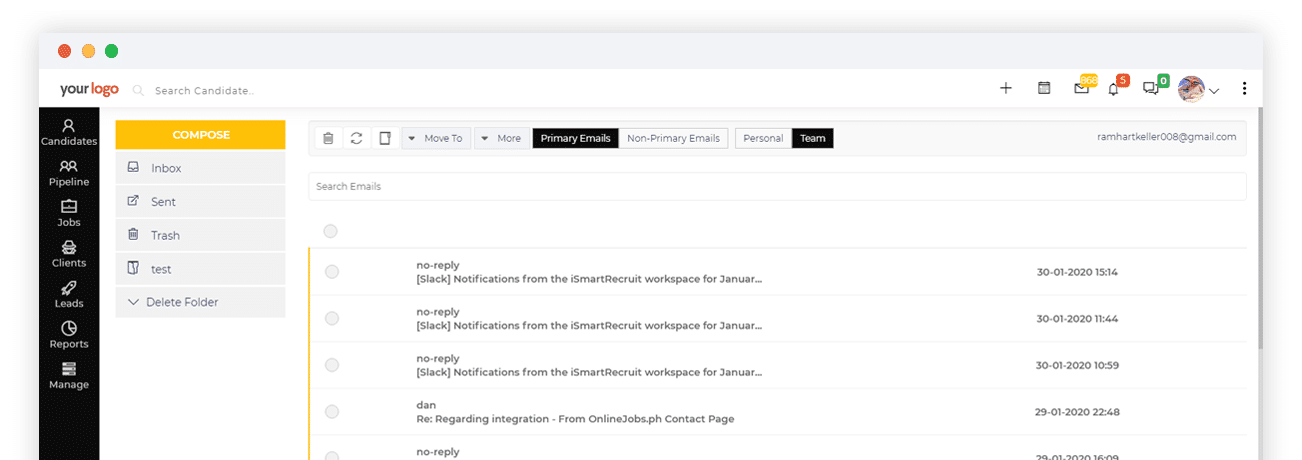Image resolution: width=1302 pixels, height=460 pixels.
Task: Click the trash delete icon in email toolbar
Action: click(327, 138)
